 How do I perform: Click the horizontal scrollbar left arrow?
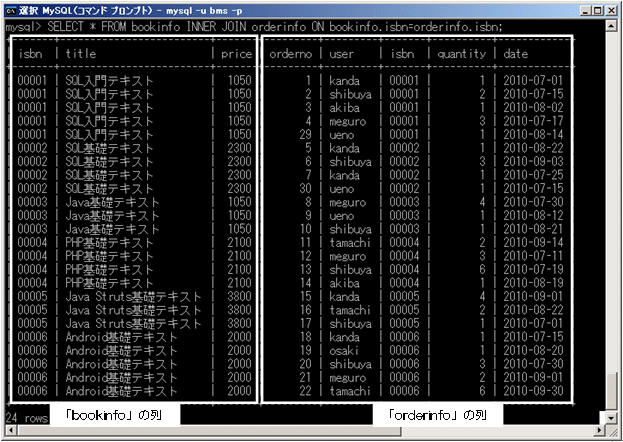click(x=11, y=430)
